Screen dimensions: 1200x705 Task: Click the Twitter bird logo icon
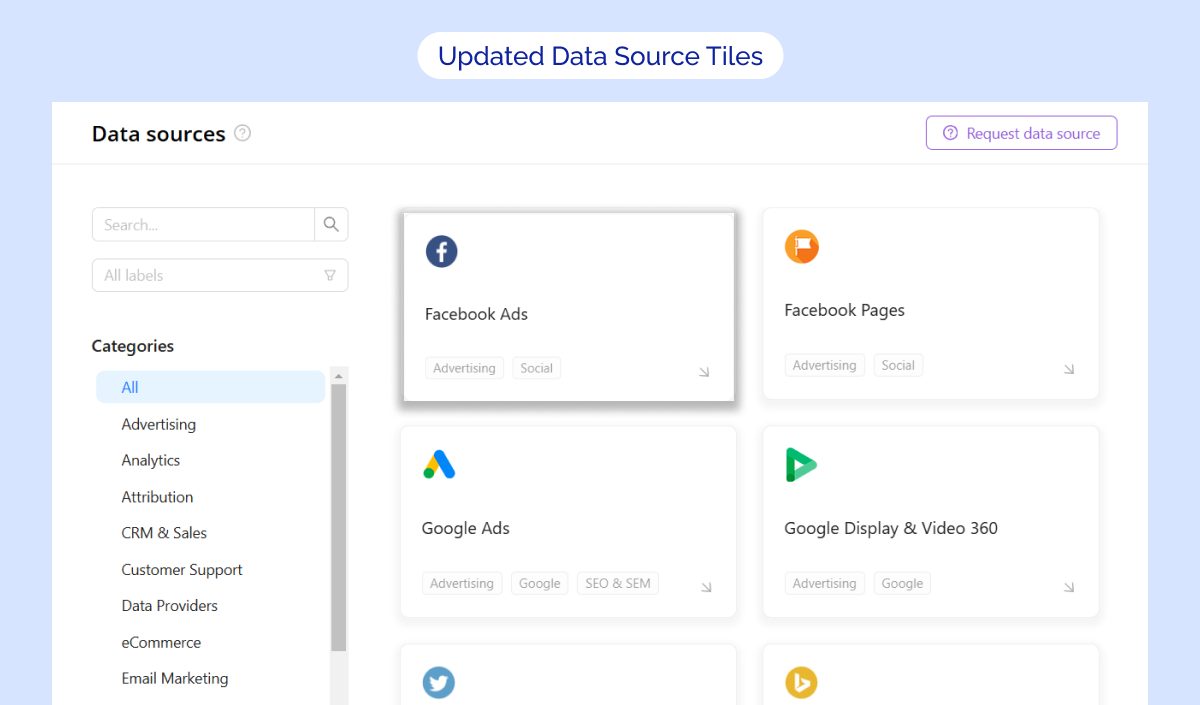pos(439,683)
